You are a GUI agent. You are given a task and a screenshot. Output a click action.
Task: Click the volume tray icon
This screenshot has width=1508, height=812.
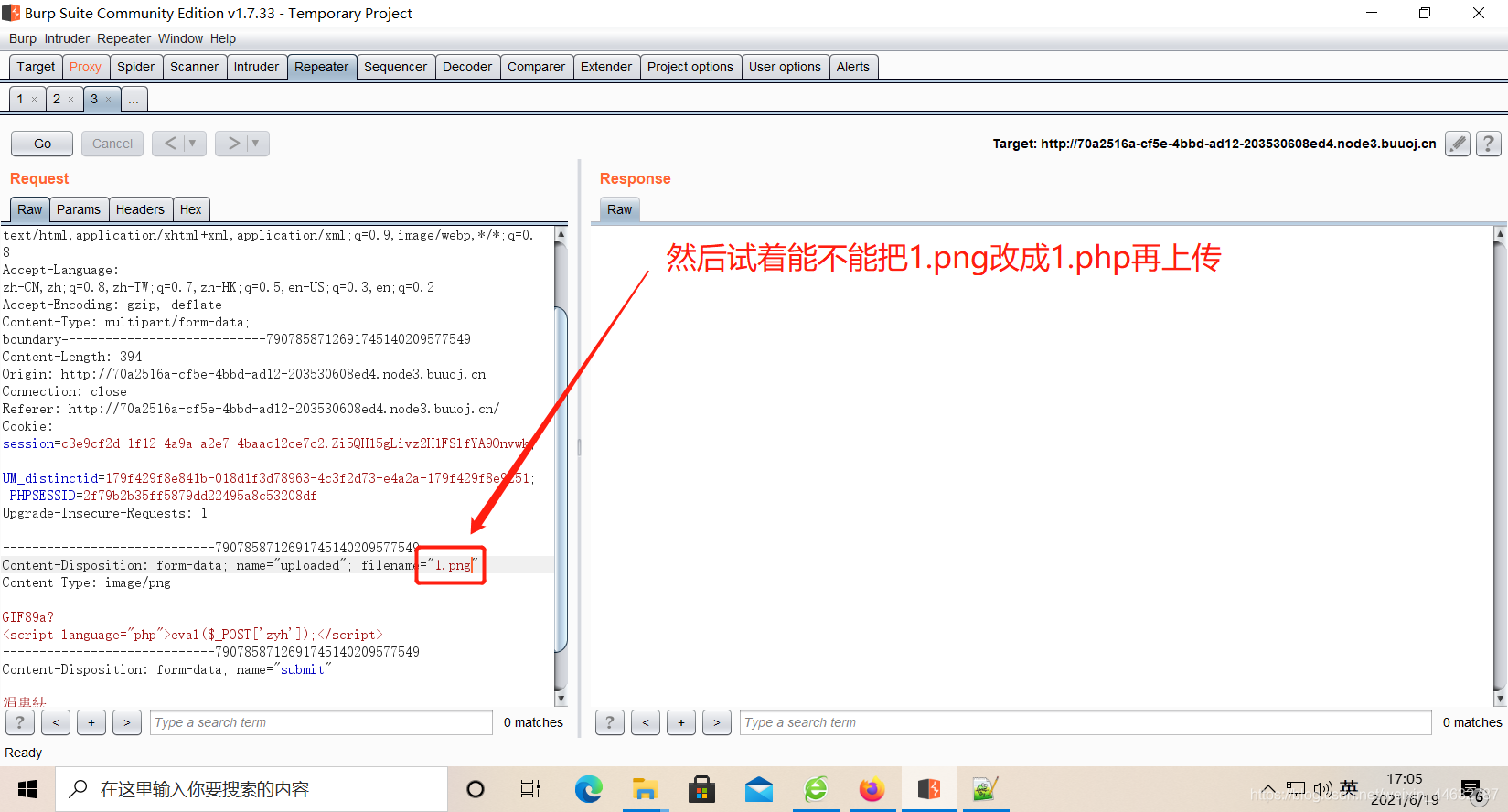pyautogui.click(x=1322, y=789)
